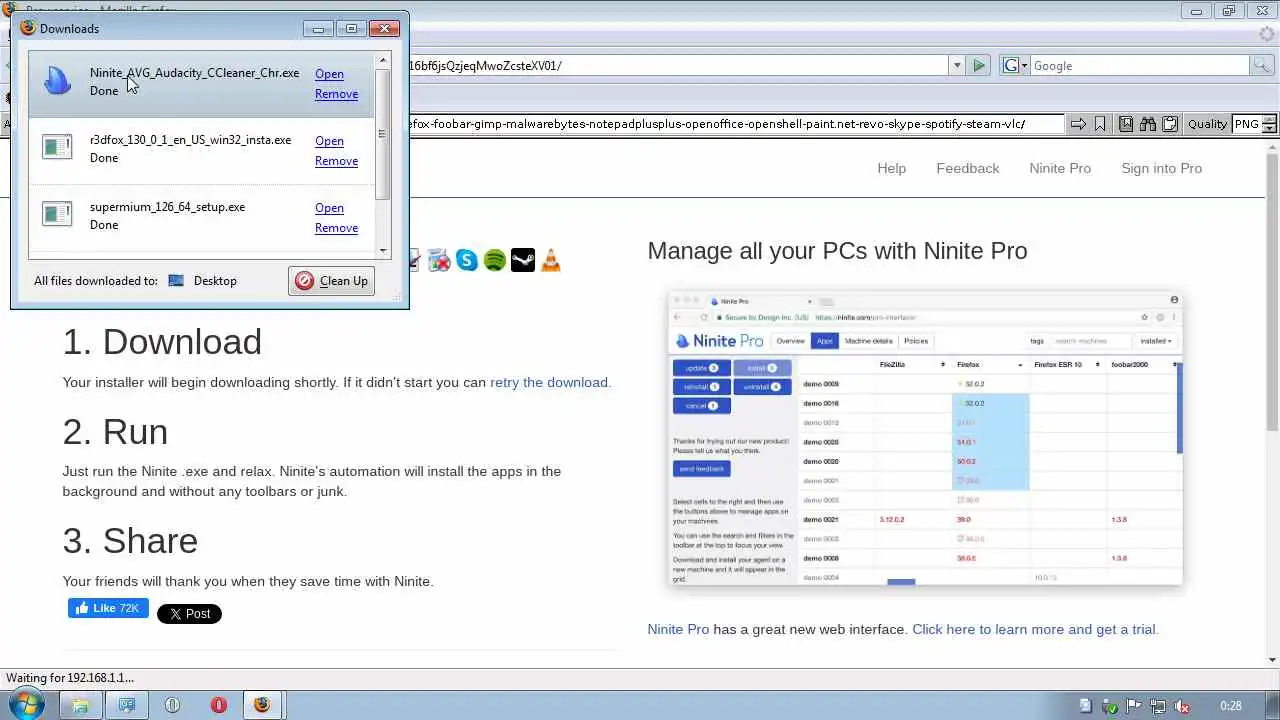Open the Ninite installer download
The image size is (1280, 720).
(329, 74)
